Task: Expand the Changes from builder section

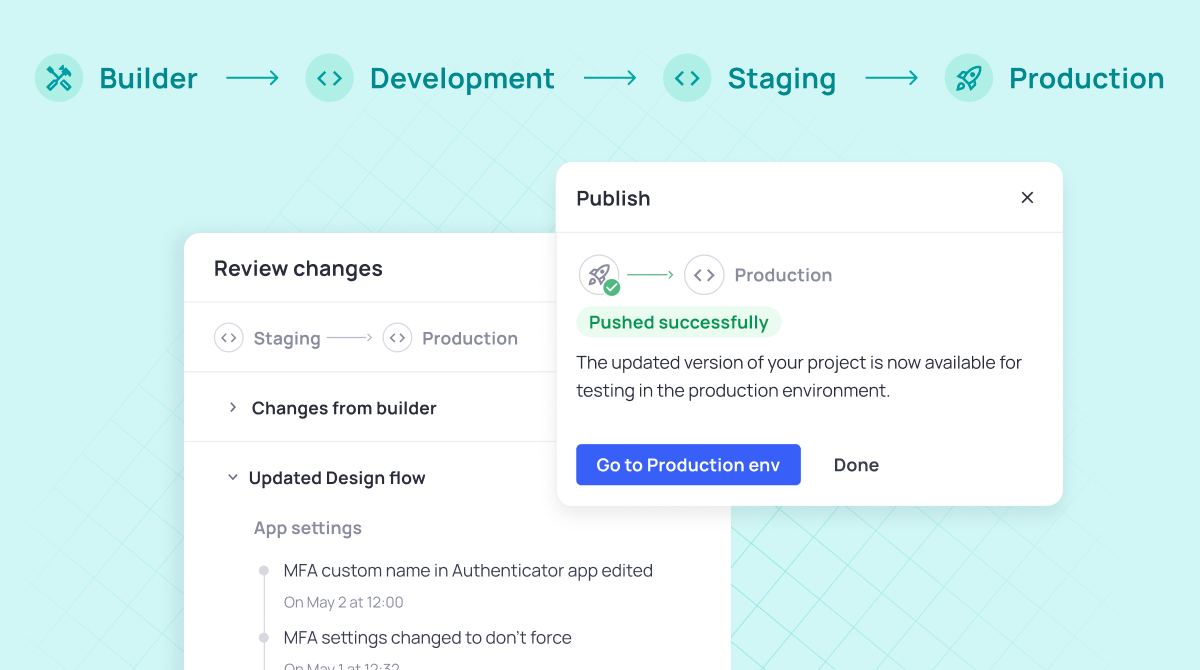Action: [233, 408]
